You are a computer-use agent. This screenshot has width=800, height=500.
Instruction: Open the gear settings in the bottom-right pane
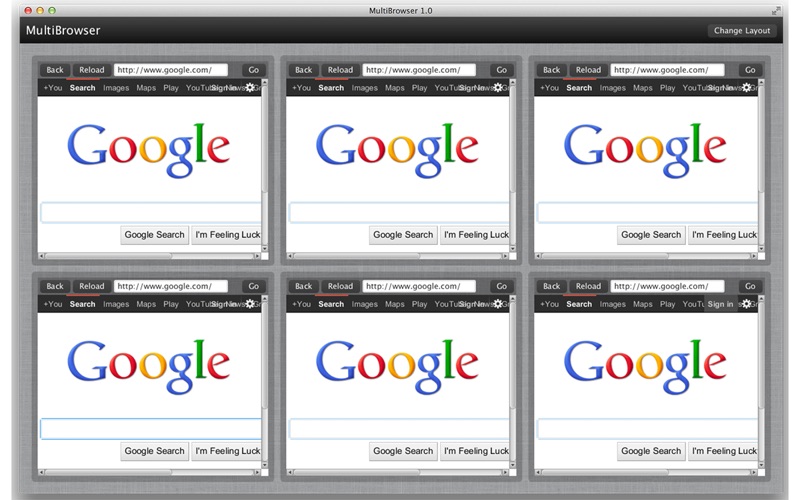coord(746,304)
